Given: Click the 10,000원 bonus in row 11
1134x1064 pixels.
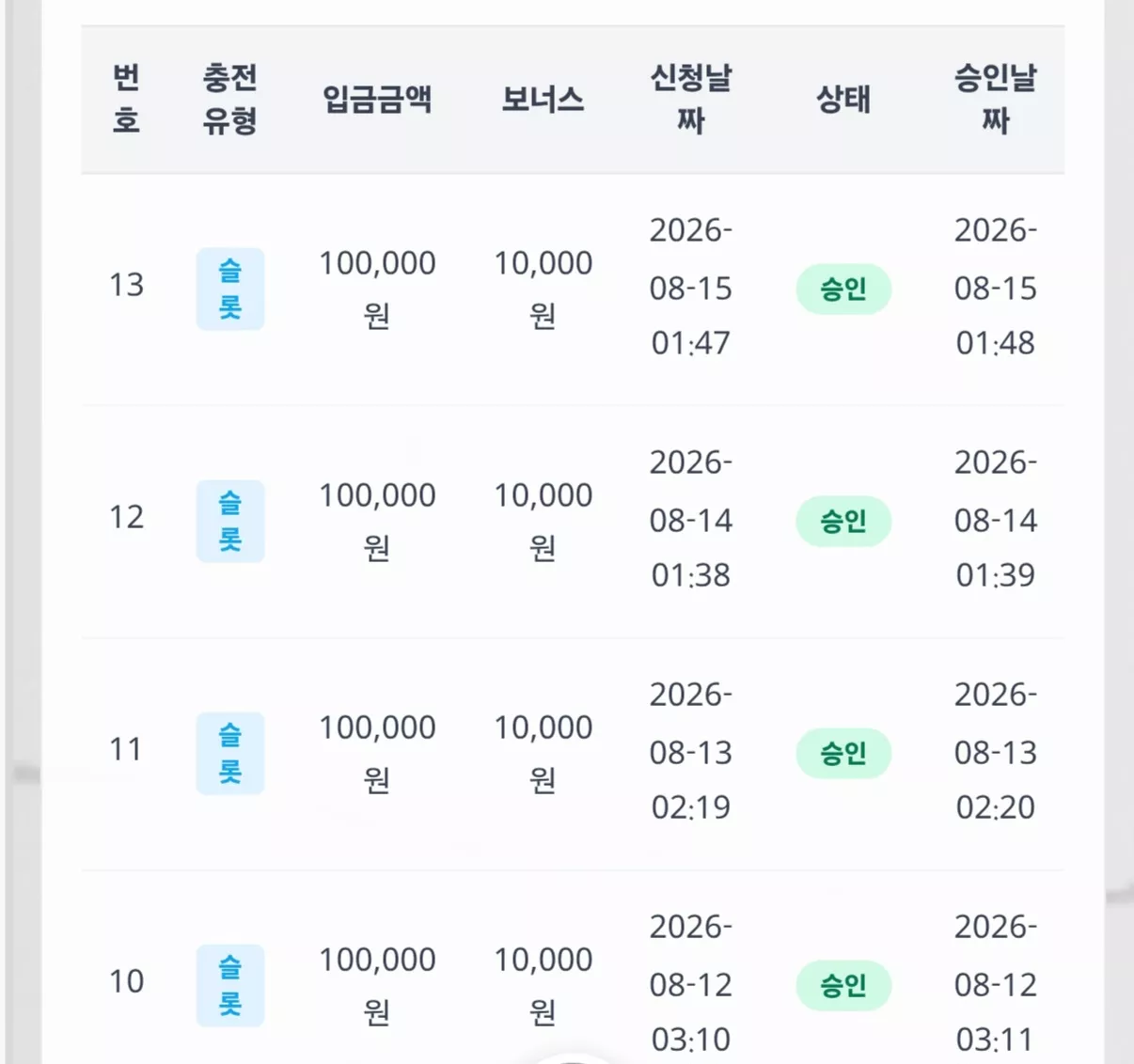Looking at the screenshot, I should coord(543,754).
